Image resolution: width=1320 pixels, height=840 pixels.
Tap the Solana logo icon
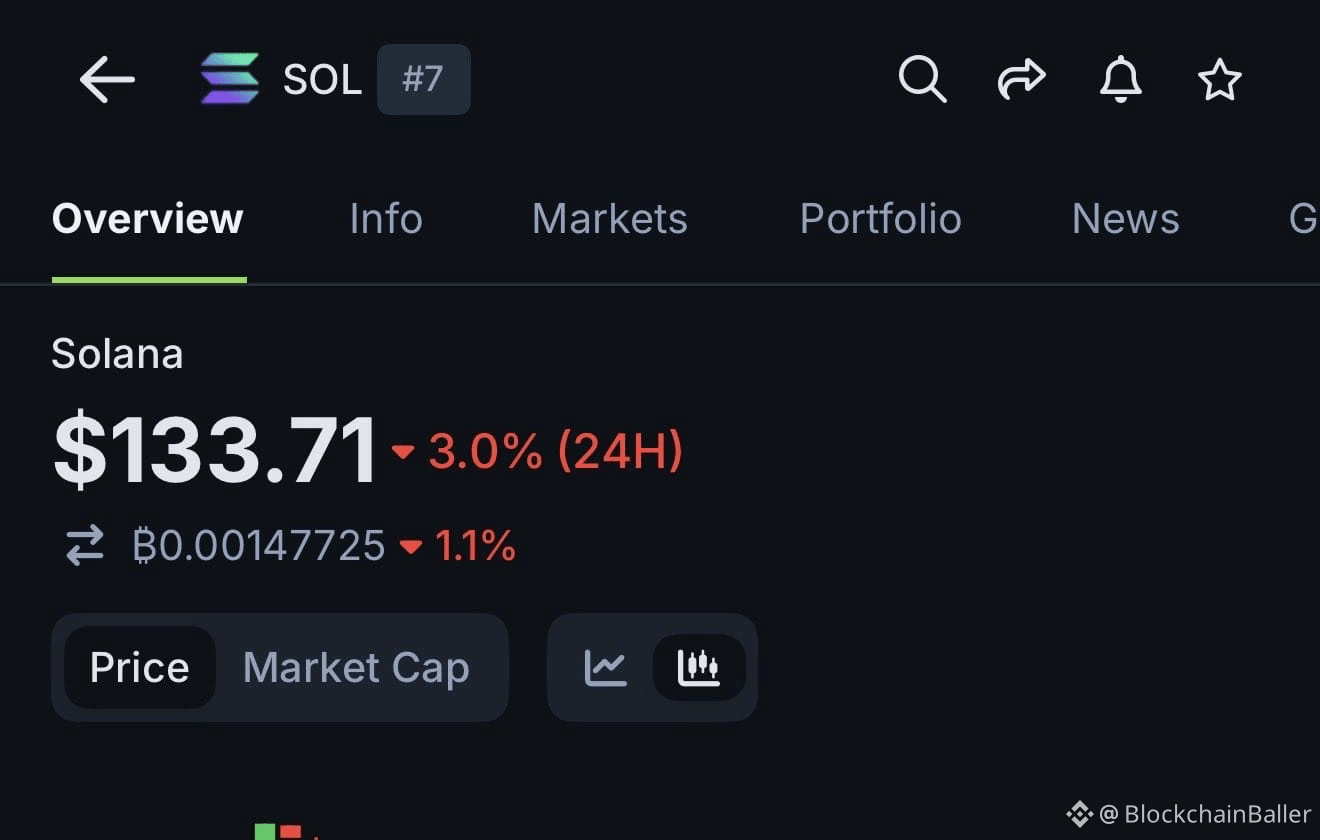pos(230,79)
